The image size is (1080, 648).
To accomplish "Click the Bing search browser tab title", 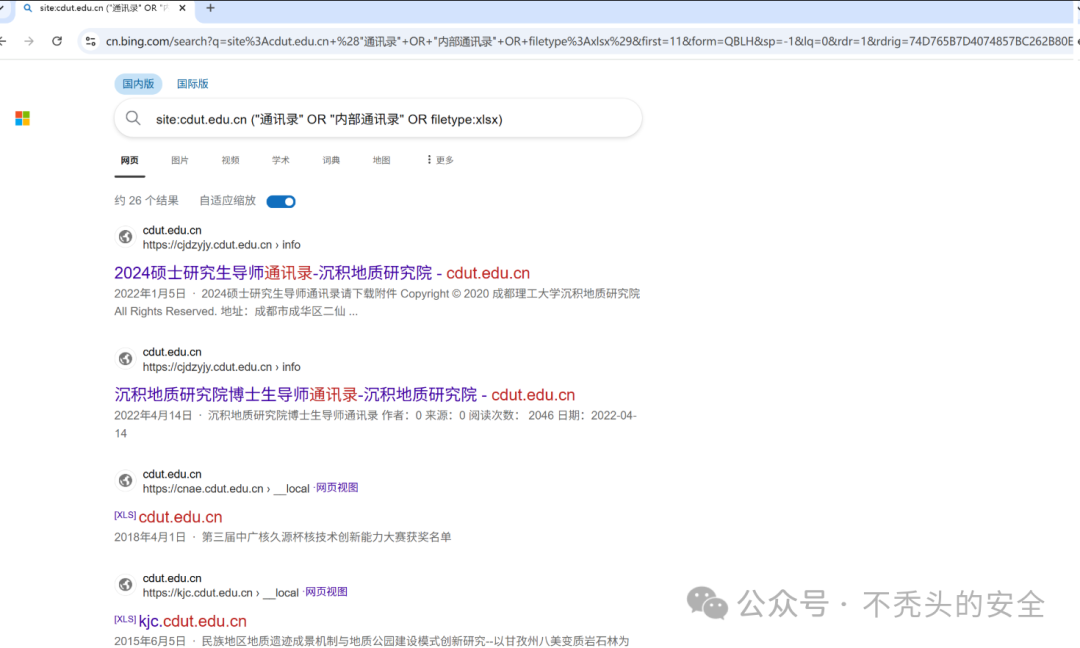I will 103,8.
